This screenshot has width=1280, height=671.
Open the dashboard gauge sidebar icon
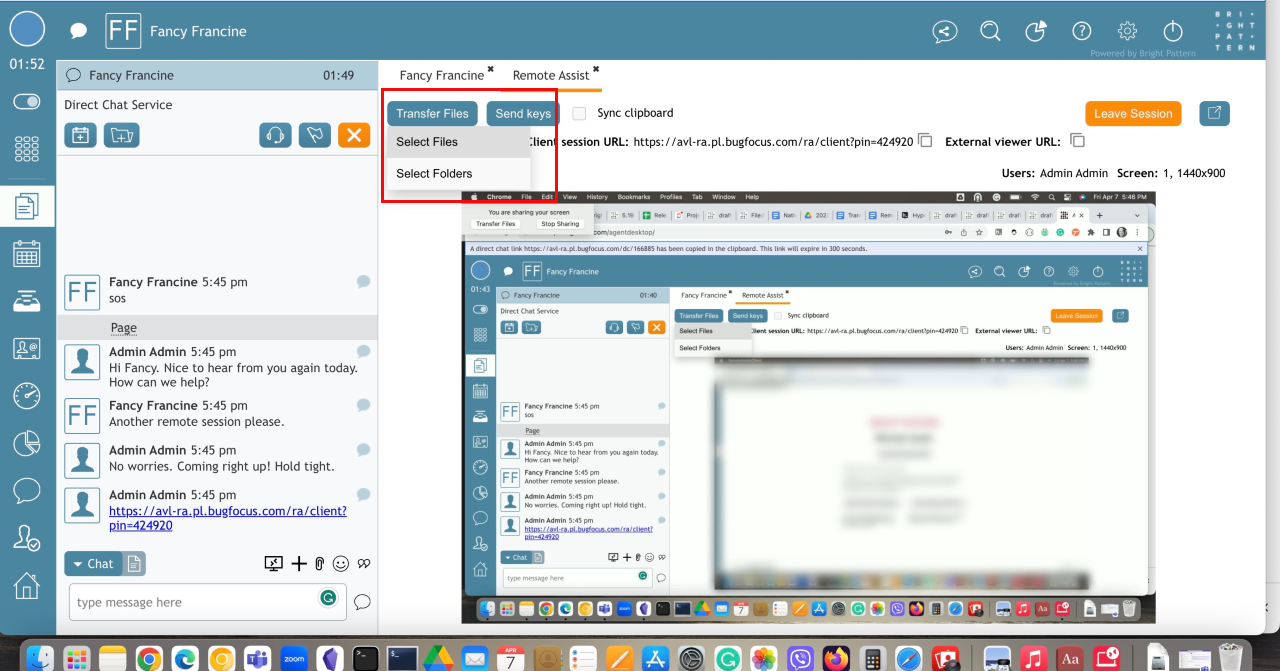click(27, 395)
